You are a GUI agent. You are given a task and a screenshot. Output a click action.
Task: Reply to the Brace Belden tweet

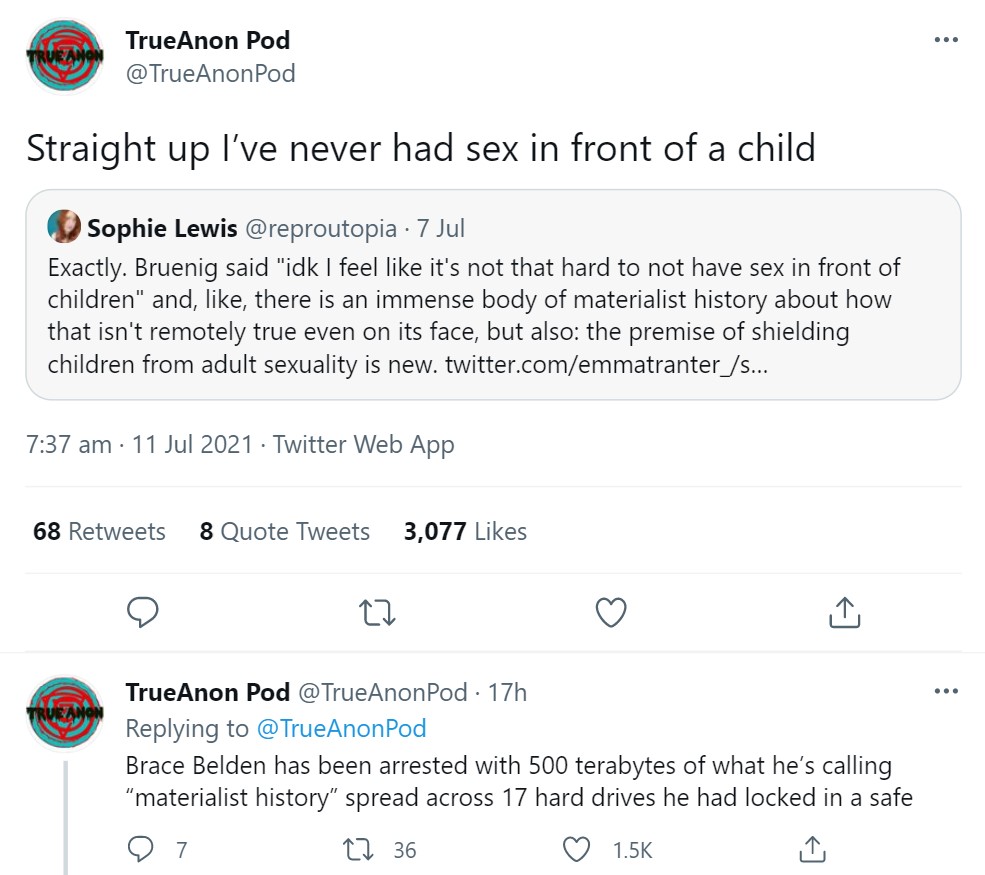tap(144, 850)
